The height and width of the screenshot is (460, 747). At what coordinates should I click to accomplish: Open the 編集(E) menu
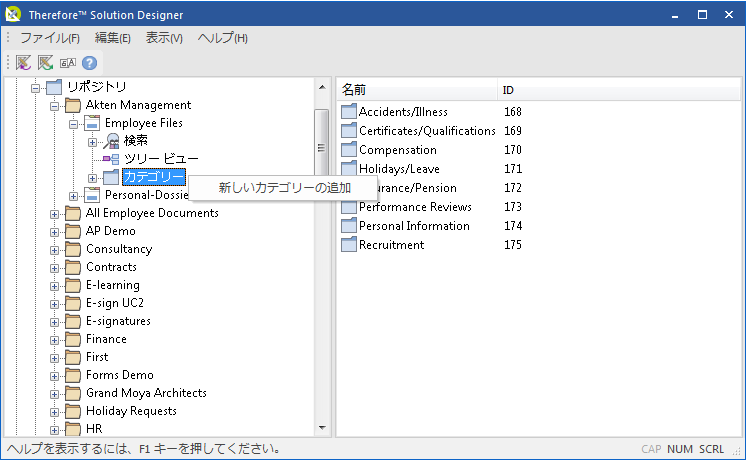113,38
